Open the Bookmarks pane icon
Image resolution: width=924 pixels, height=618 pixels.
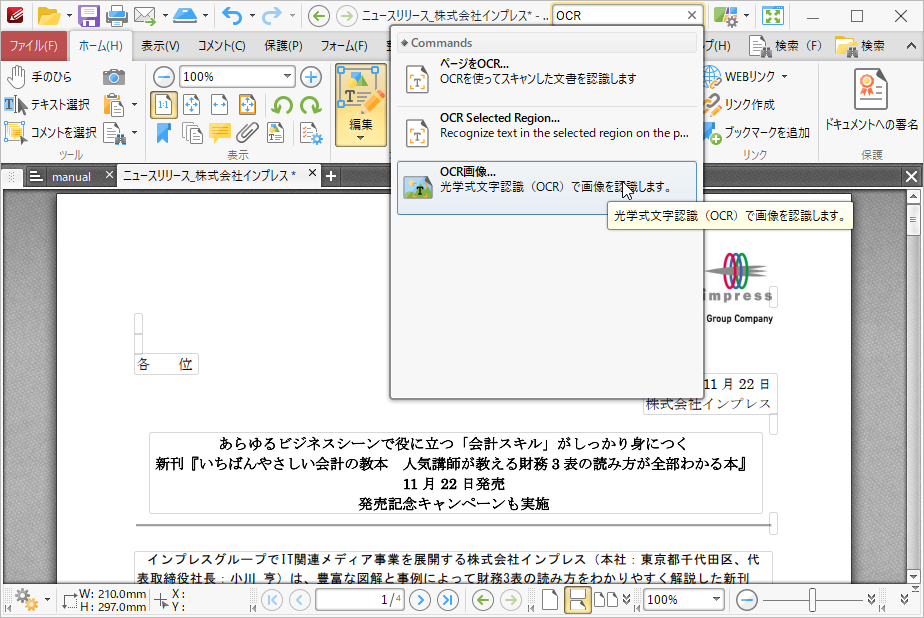click(x=163, y=133)
